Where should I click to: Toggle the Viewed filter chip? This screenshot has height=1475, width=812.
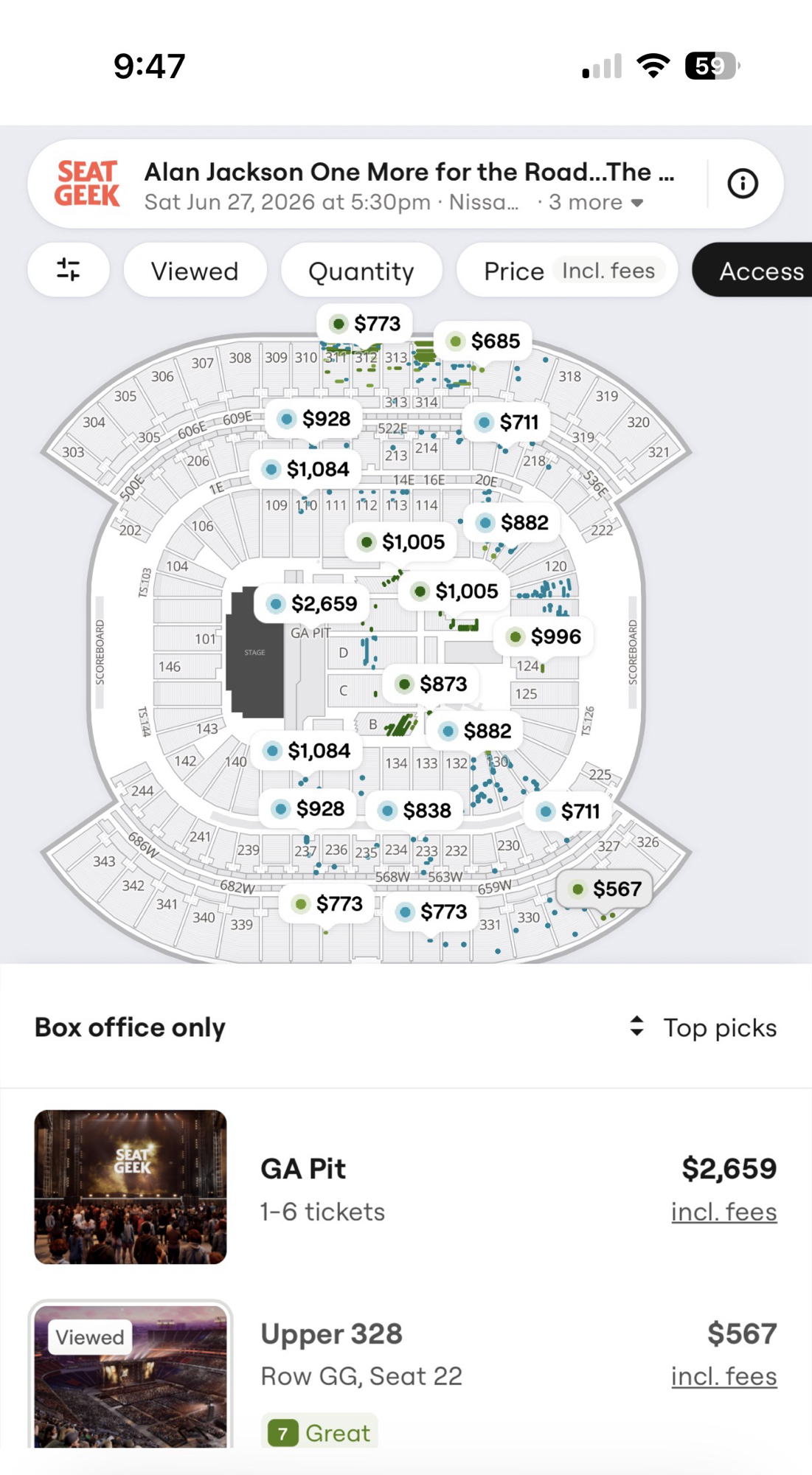point(195,271)
